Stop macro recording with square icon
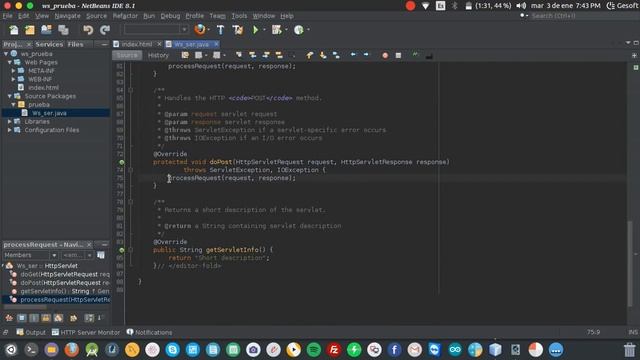 pyautogui.click(x=398, y=55)
